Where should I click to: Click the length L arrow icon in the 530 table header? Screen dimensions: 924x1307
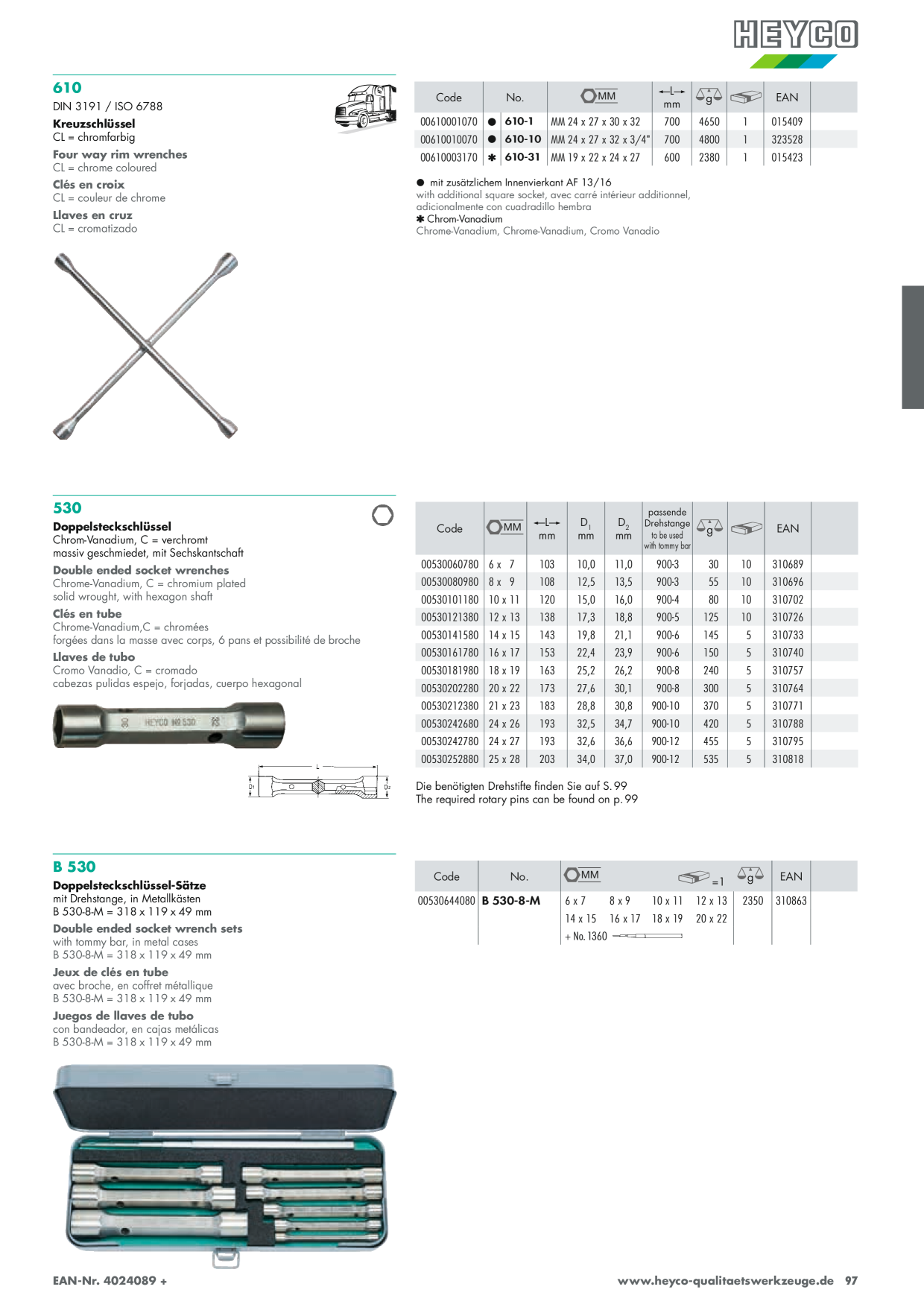click(x=547, y=522)
